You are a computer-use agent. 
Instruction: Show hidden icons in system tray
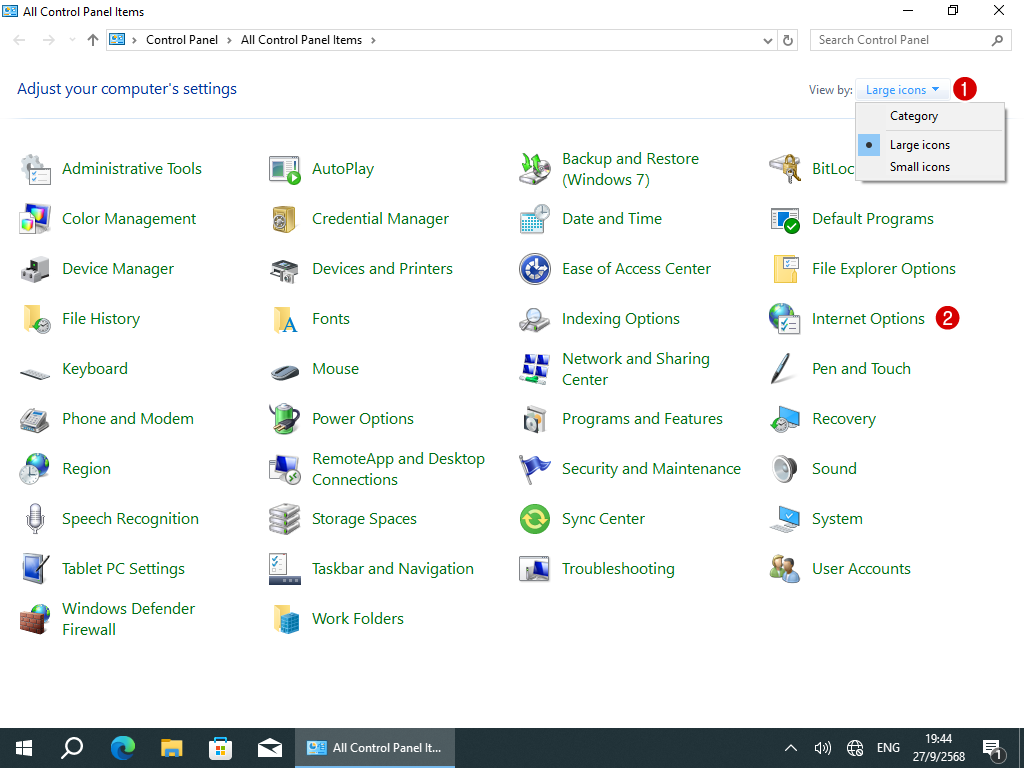coord(790,748)
